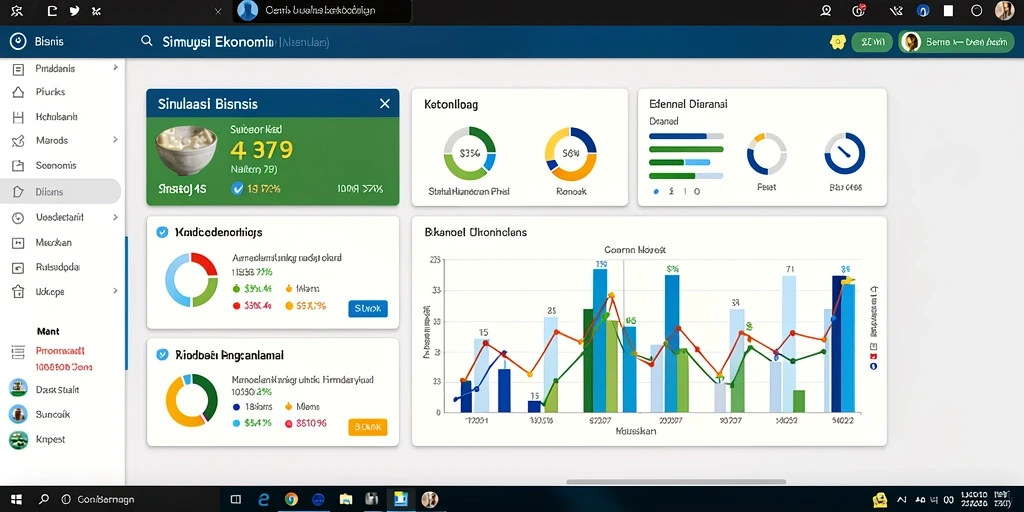This screenshot has width=1024, height=512.
Task: Open Microsoft Edge from the taskbar
Action: (x=264, y=500)
